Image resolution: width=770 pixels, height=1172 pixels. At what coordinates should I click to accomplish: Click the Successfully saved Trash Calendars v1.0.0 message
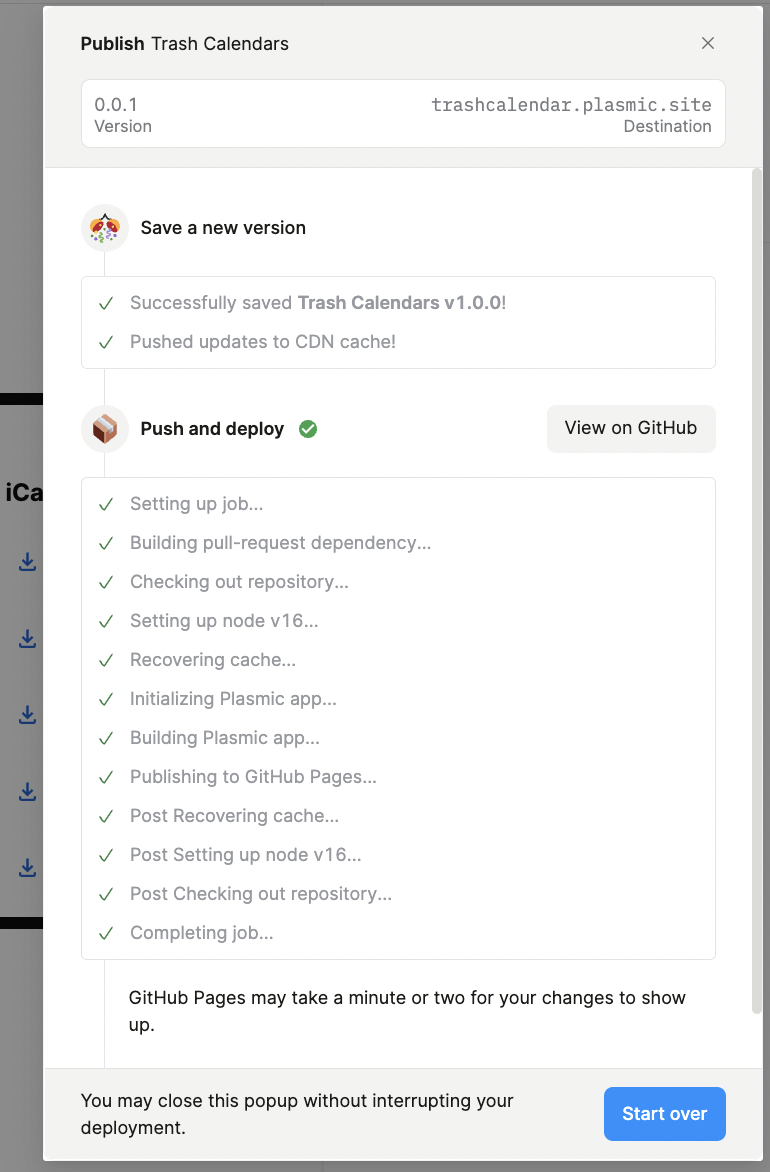pos(318,303)
